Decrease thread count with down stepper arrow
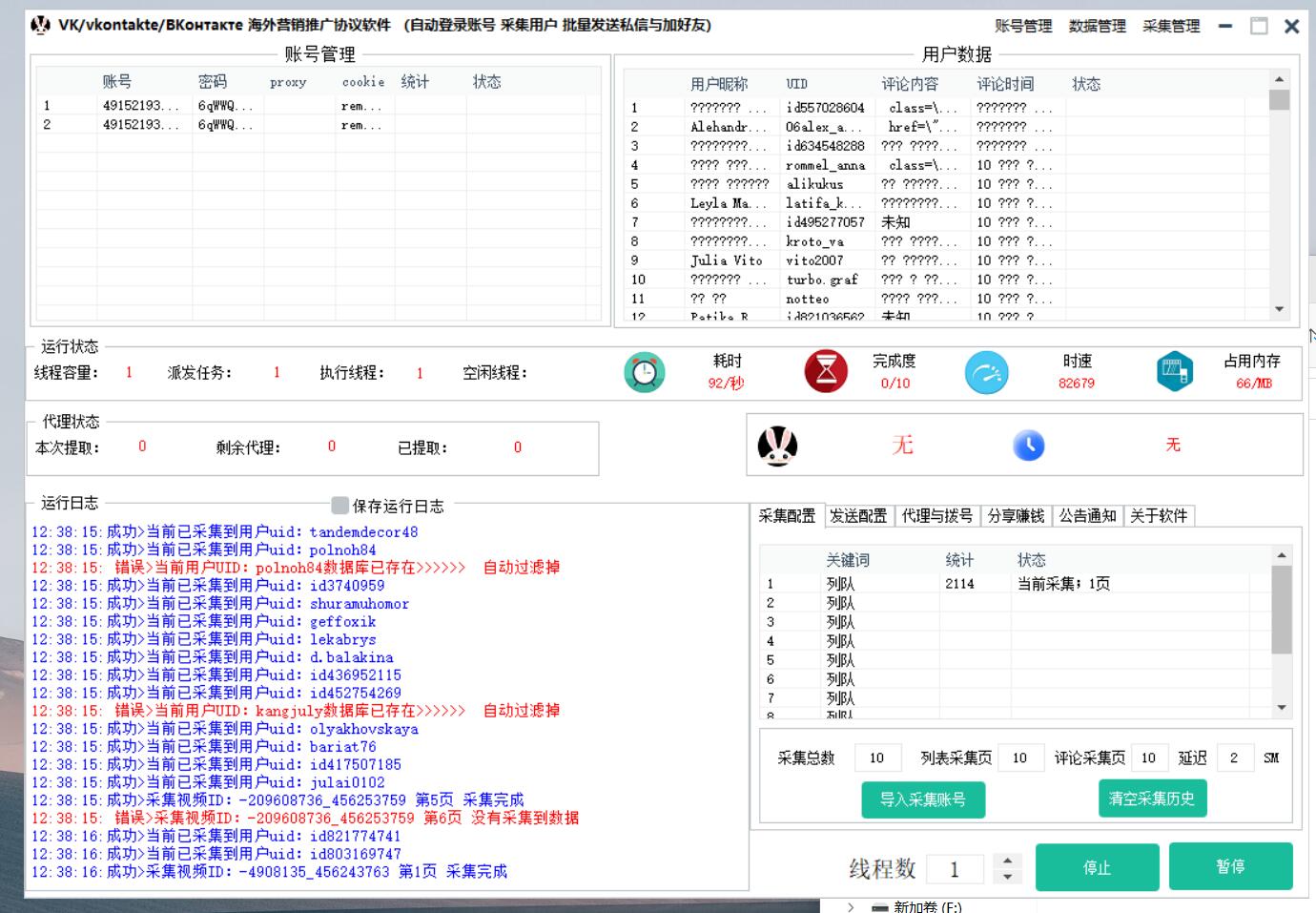 pos(1007,876)
